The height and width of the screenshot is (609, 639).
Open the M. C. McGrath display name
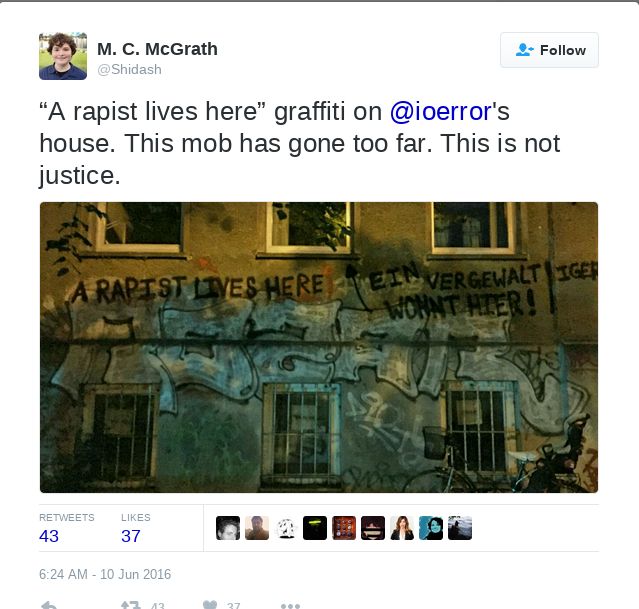pyautogui.click(x=157, y=49)
